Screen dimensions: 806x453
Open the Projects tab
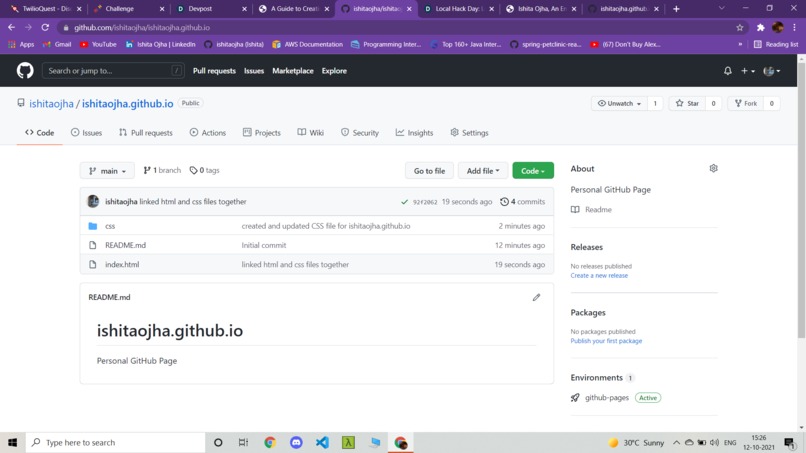click(x=262, y=133)
